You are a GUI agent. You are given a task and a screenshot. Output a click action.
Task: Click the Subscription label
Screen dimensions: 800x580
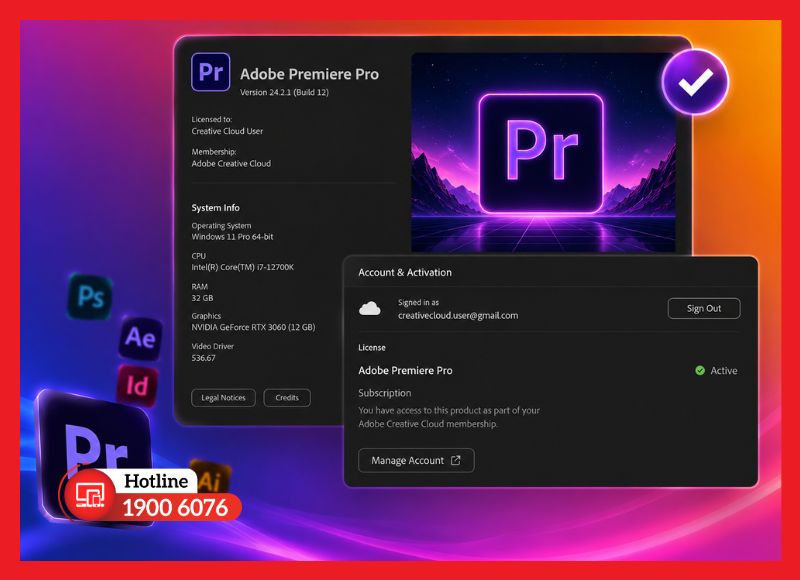(384, 393)
